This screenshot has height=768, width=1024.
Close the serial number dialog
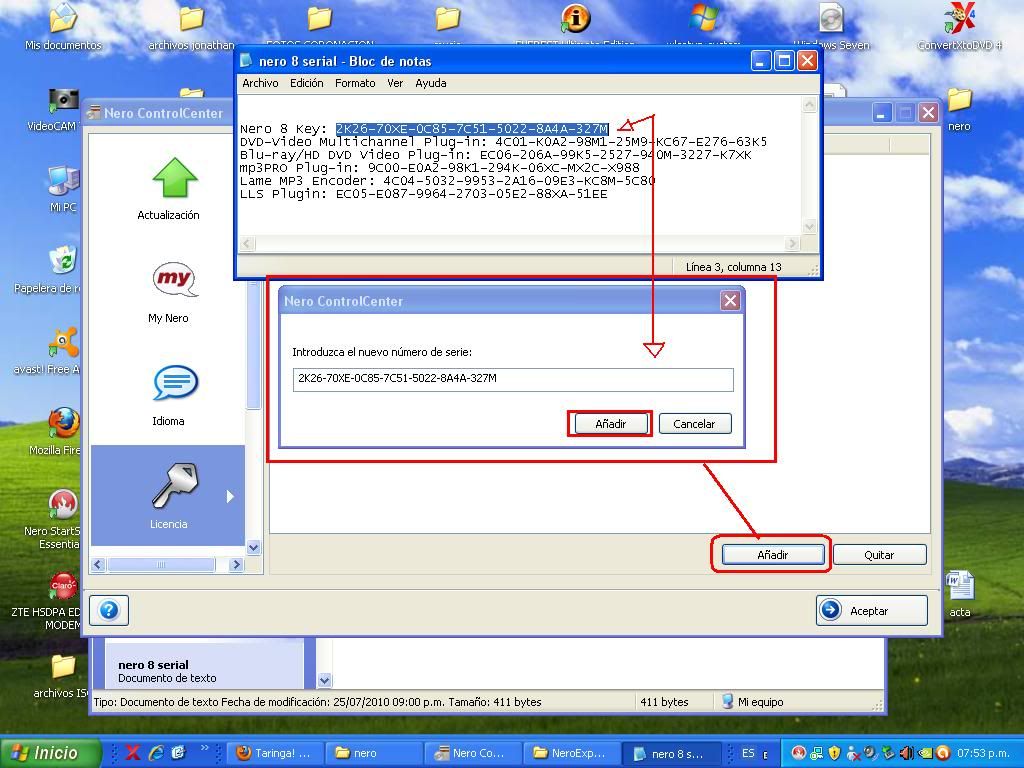[730, 300]
